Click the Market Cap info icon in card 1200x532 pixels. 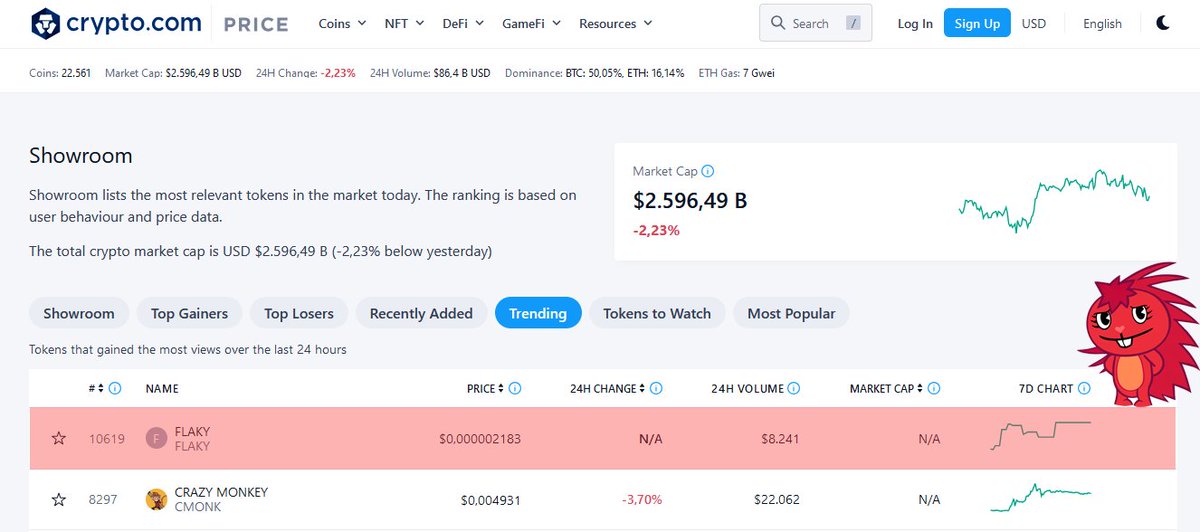coord(708,171)
